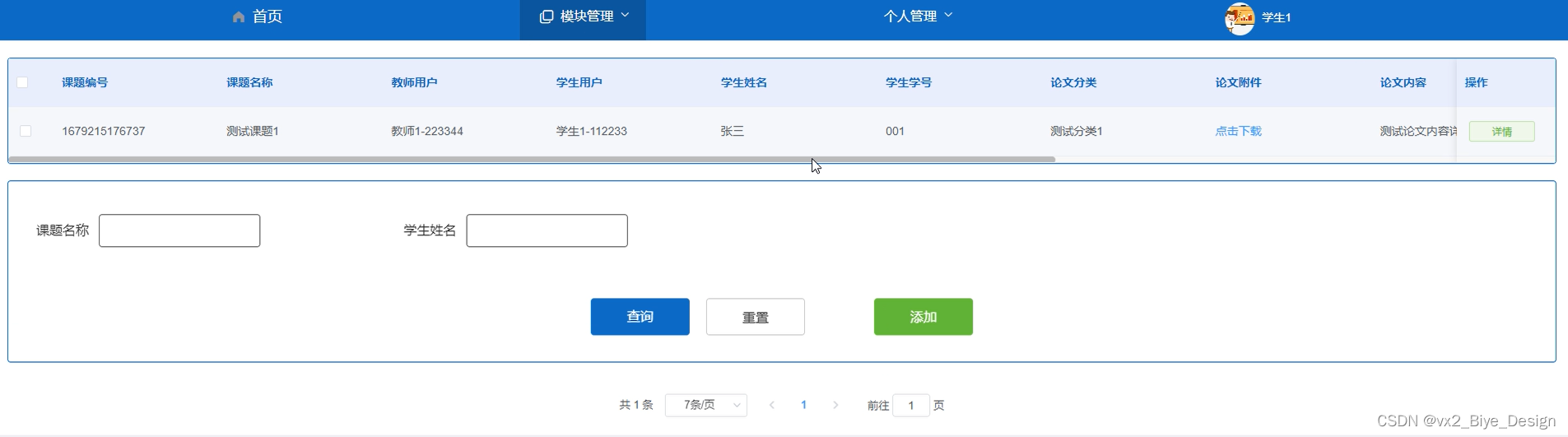Image resolution: width=1568 pixels, height=437 pixels.
Task: Click the 学生1 username label
Action: click(1276, 18)
